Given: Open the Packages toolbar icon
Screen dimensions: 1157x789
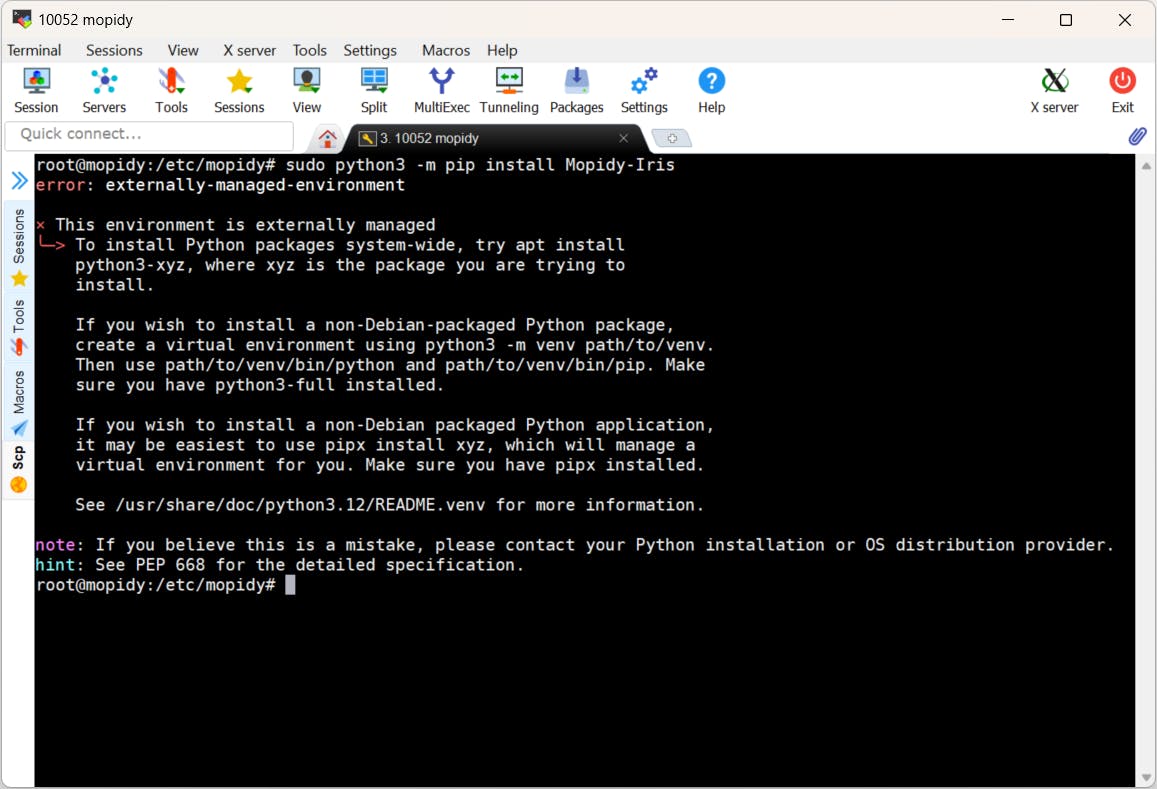Looking at the screenshot, I should tap(576, 90).
